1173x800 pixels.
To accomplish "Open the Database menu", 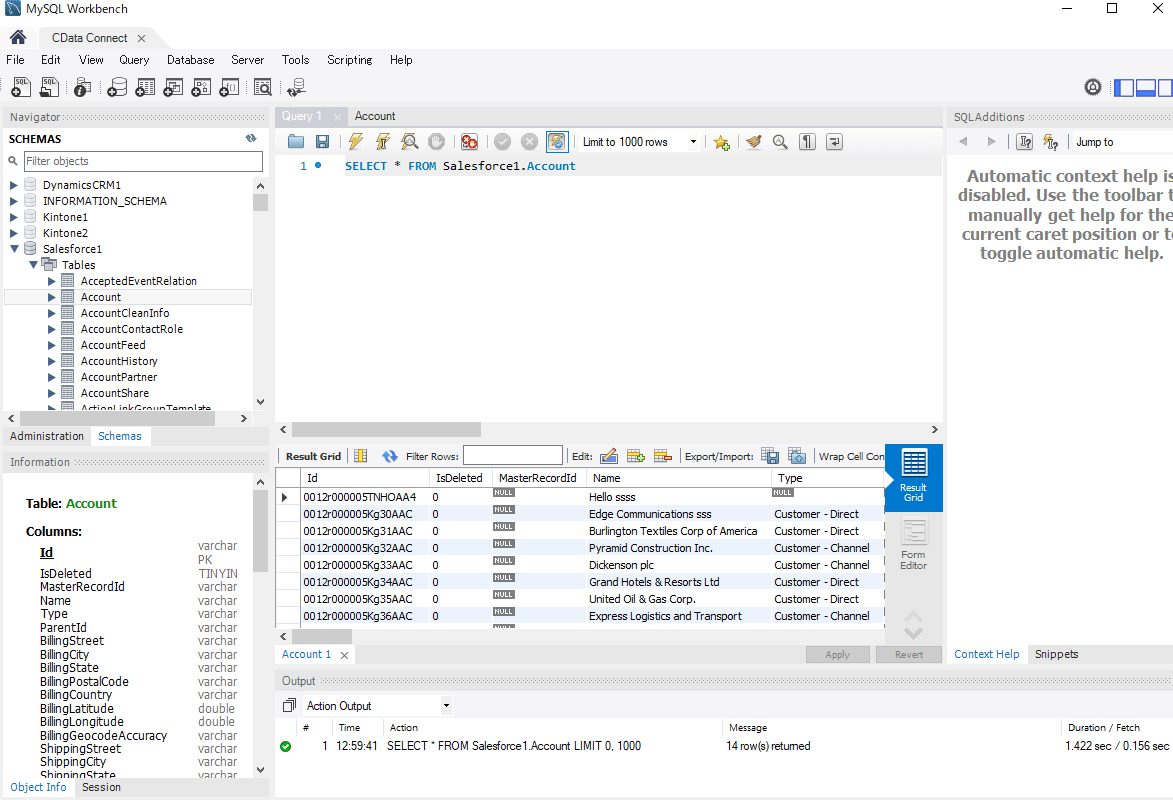I will [190, 60].
